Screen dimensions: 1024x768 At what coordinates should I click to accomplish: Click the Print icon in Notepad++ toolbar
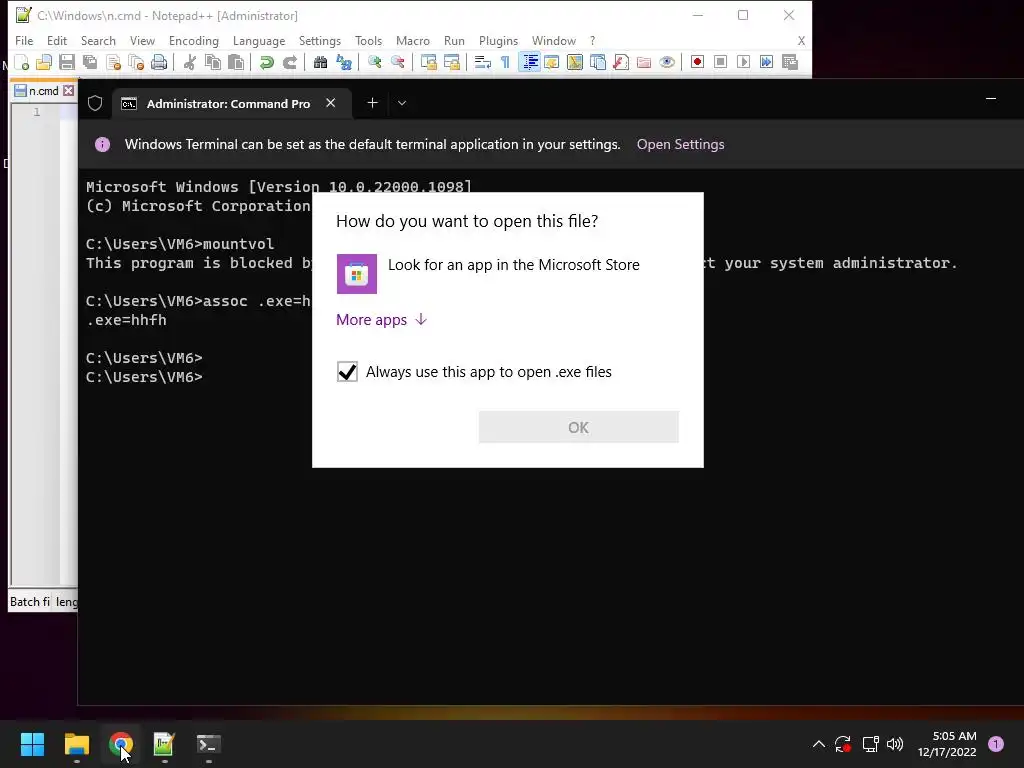(x=159, y=62)
